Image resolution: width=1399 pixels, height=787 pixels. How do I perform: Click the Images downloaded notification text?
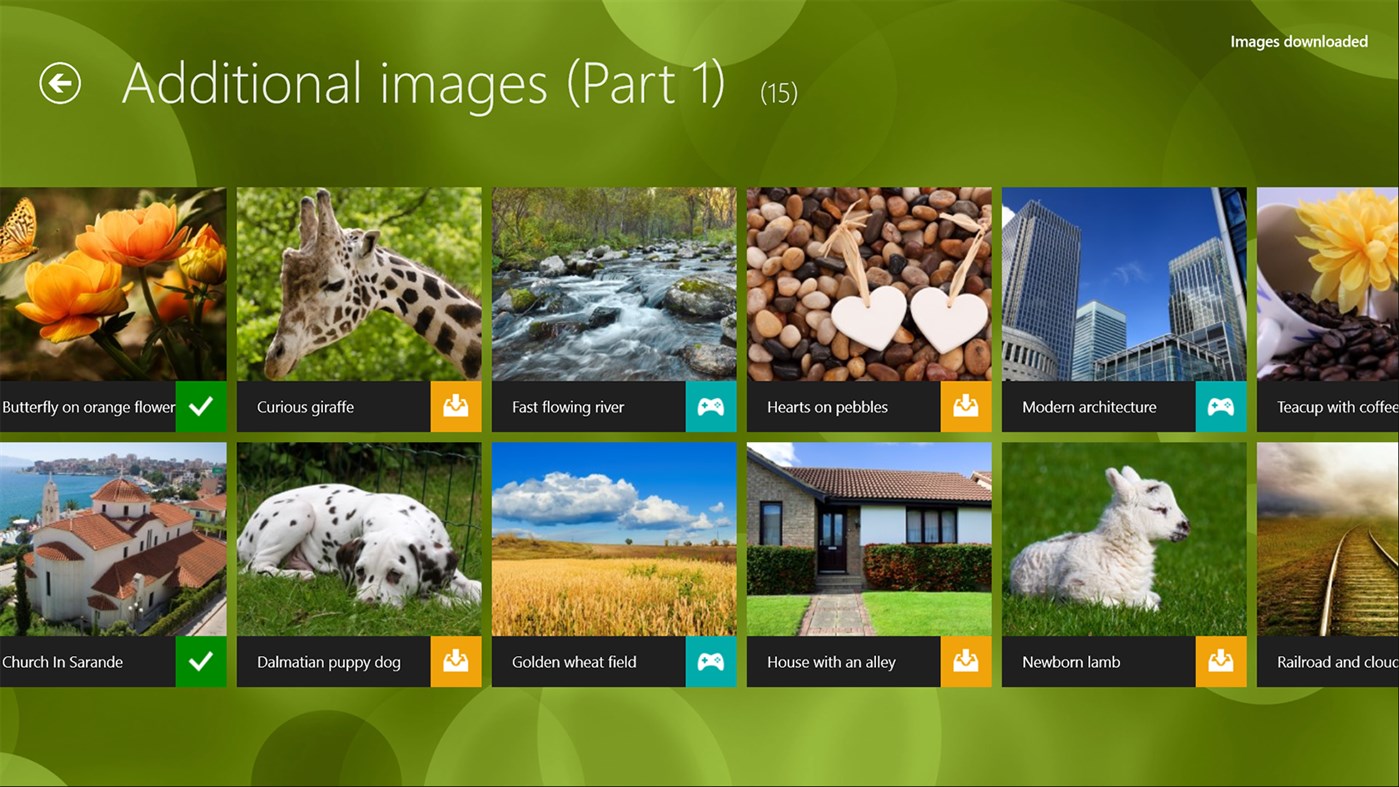click(x=1298, y=41)
